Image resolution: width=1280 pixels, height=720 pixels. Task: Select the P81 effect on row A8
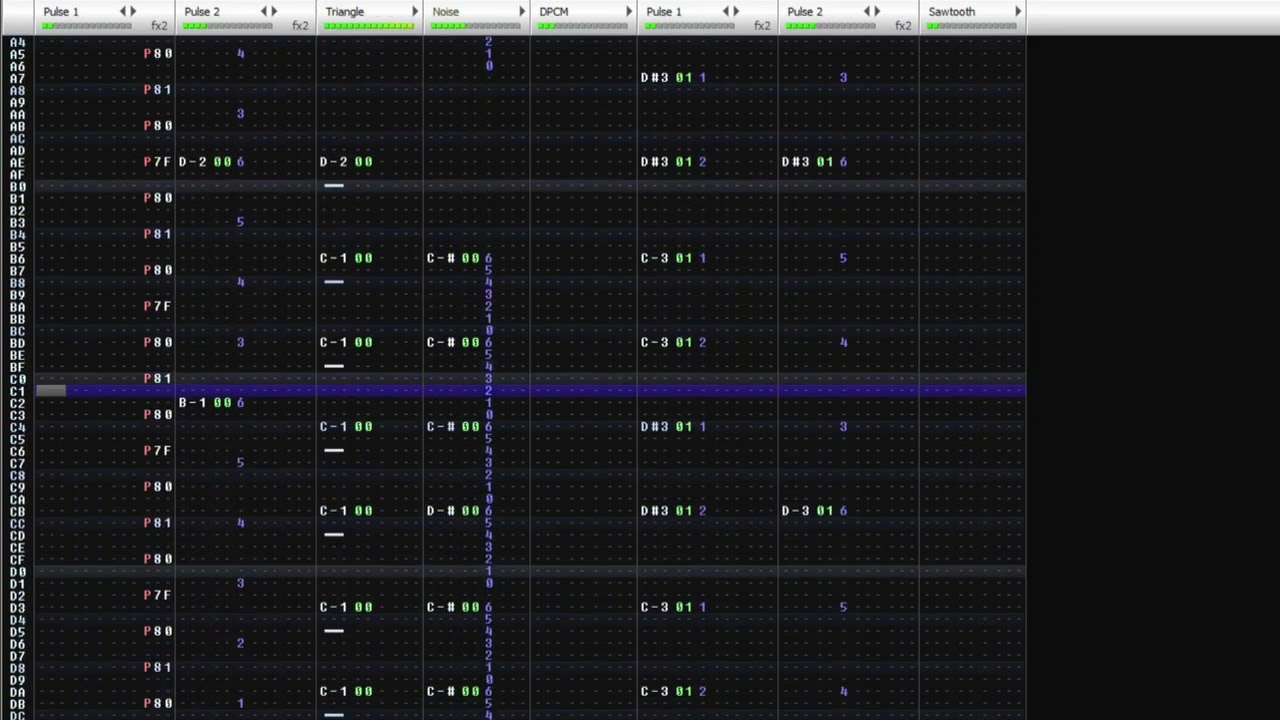coord(157,89)
